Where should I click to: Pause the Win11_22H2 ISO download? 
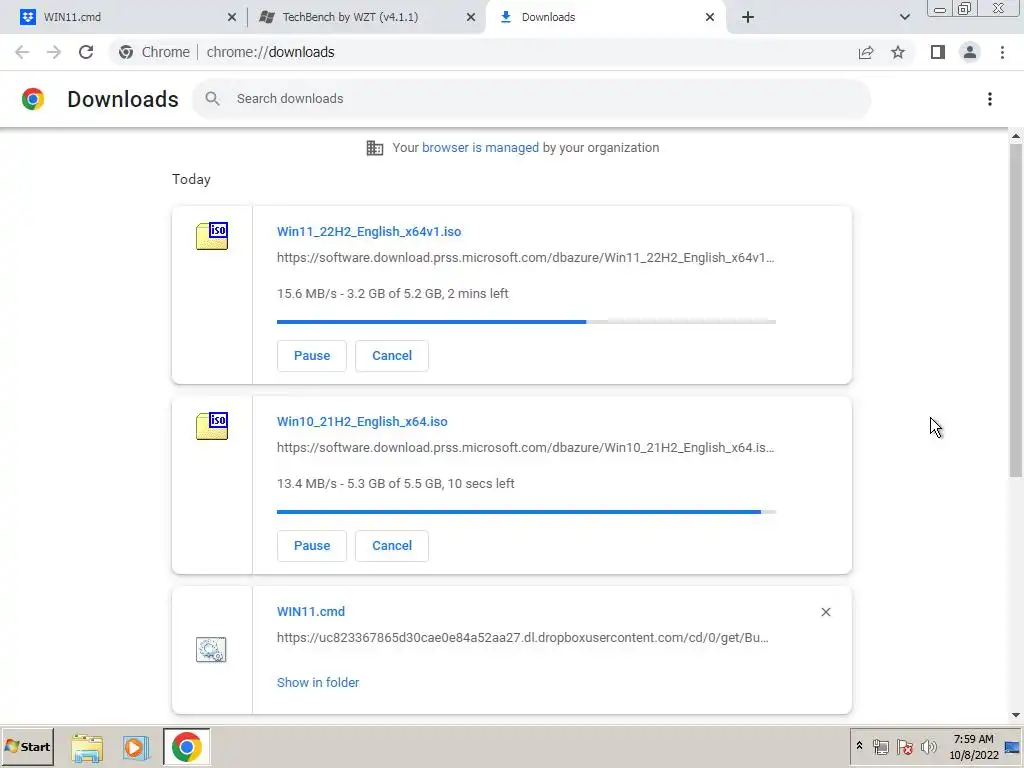point(312,356)
